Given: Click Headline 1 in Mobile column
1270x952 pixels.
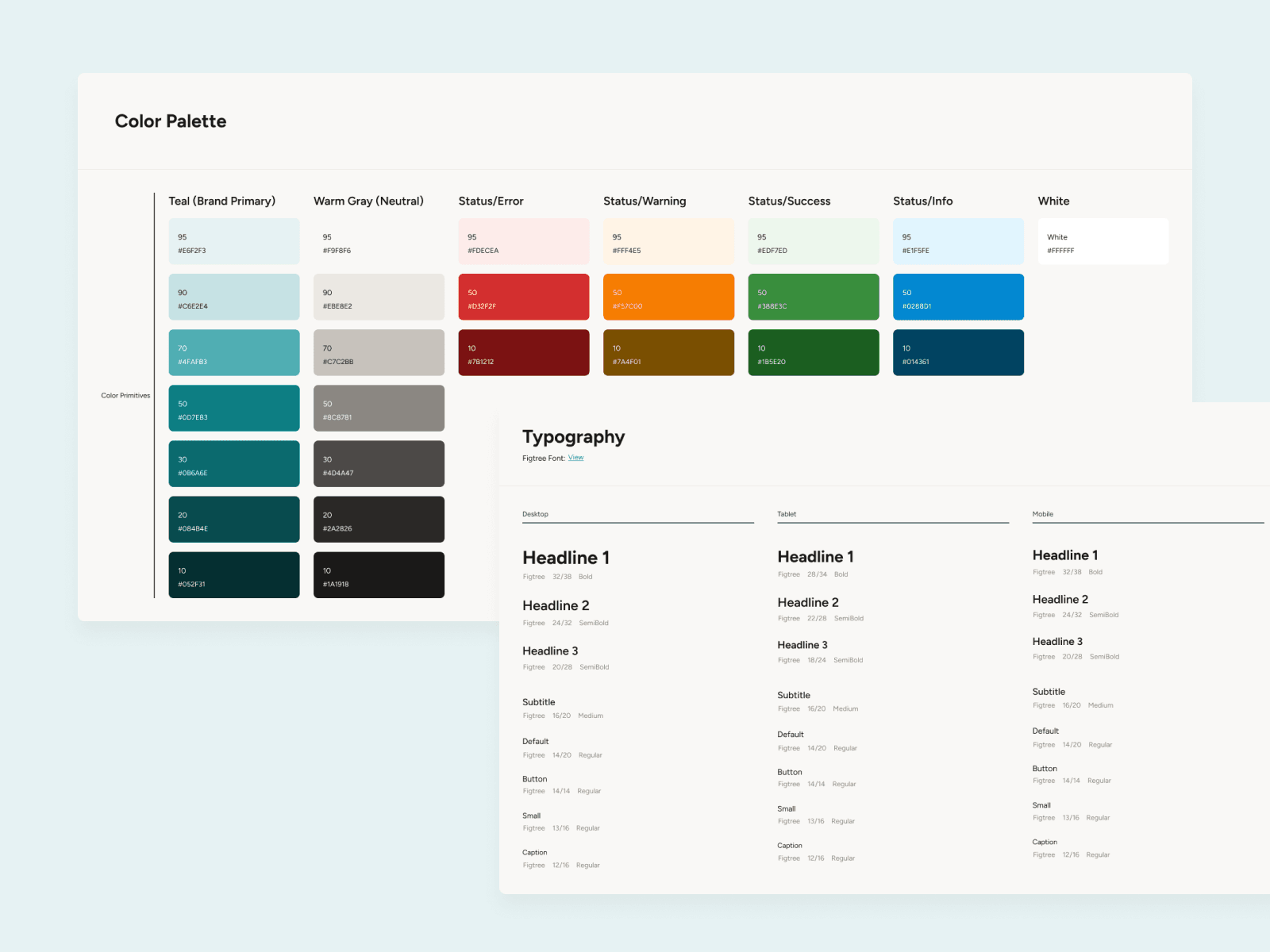Looking at the screenshot, I should click(1064, 555).
